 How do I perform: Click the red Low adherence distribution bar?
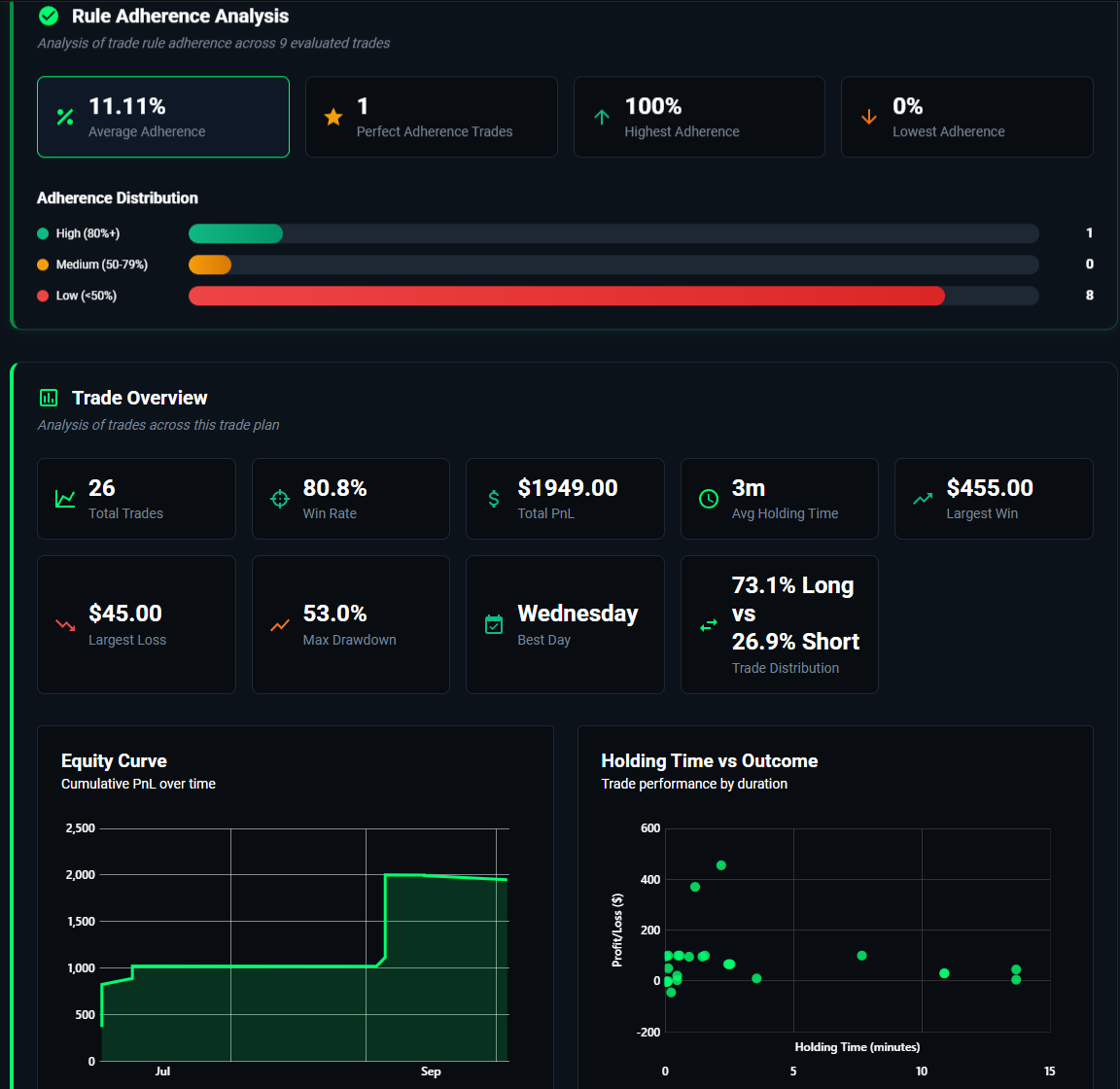[x=566, y=296]
